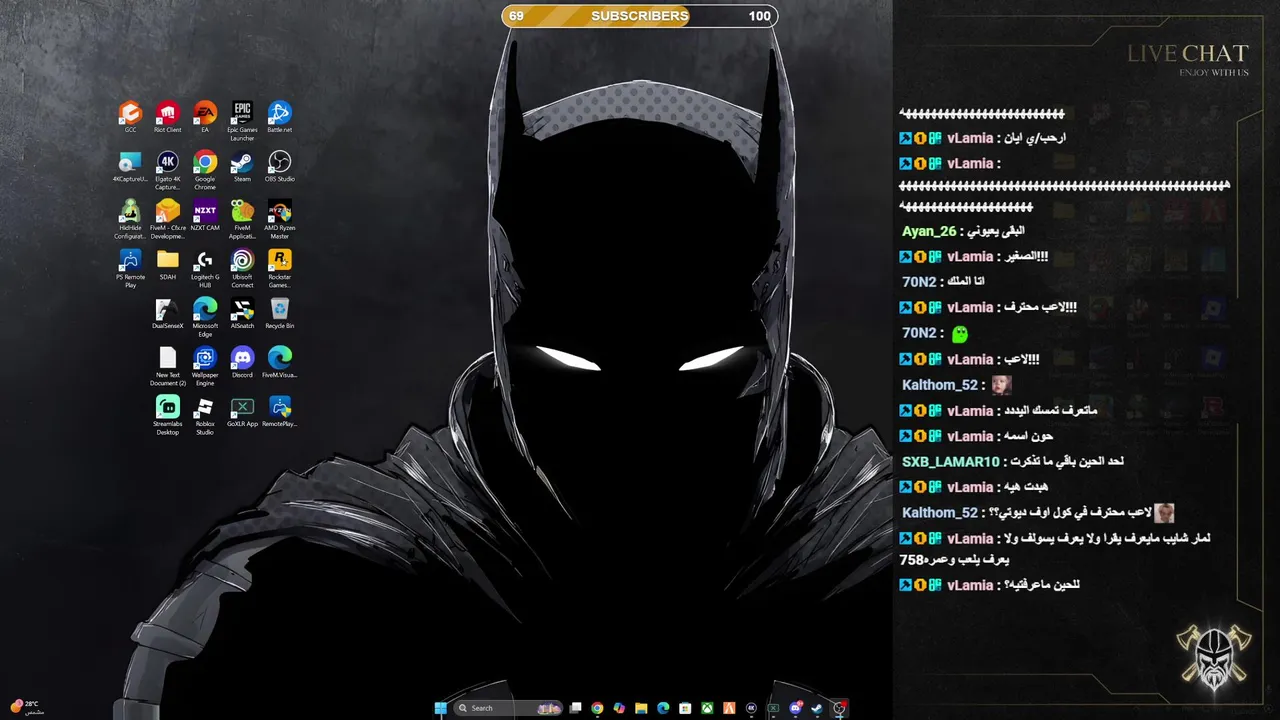
Task: Switch to Steam in the taskbar
Action: tap(817, 708)
